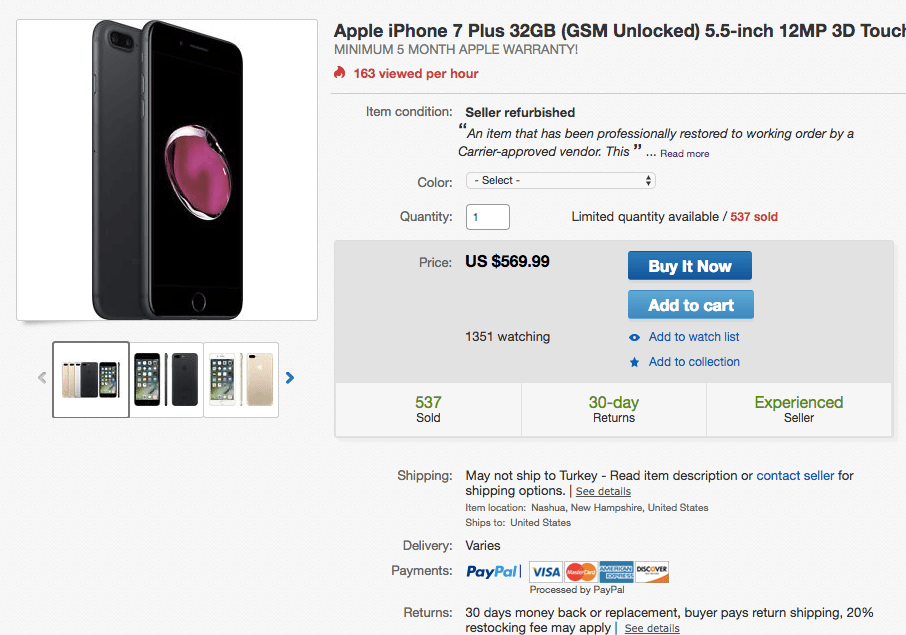
Task: Open shipping See details link
Action: tap(603, 491)
